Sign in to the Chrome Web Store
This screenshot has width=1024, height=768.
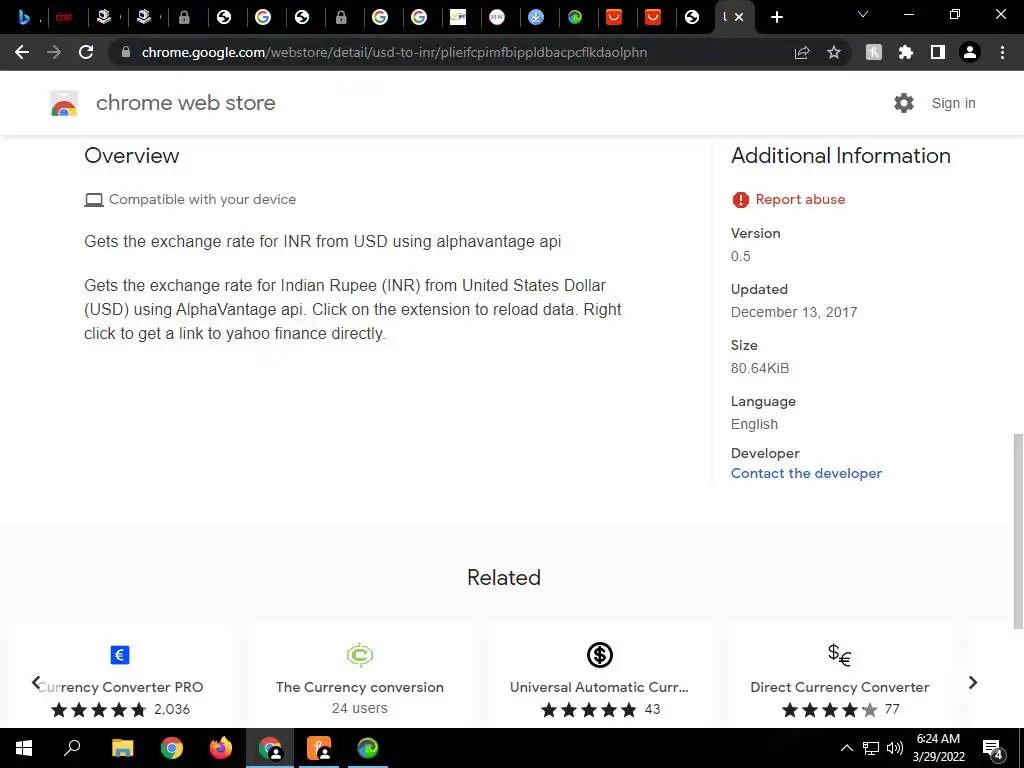point(953,103)
